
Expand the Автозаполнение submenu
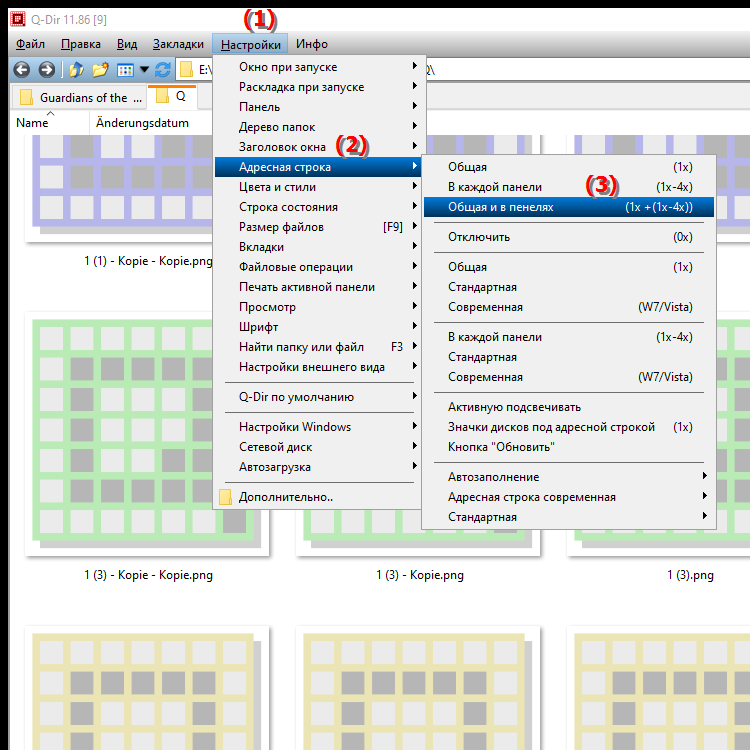click(569, 477)
